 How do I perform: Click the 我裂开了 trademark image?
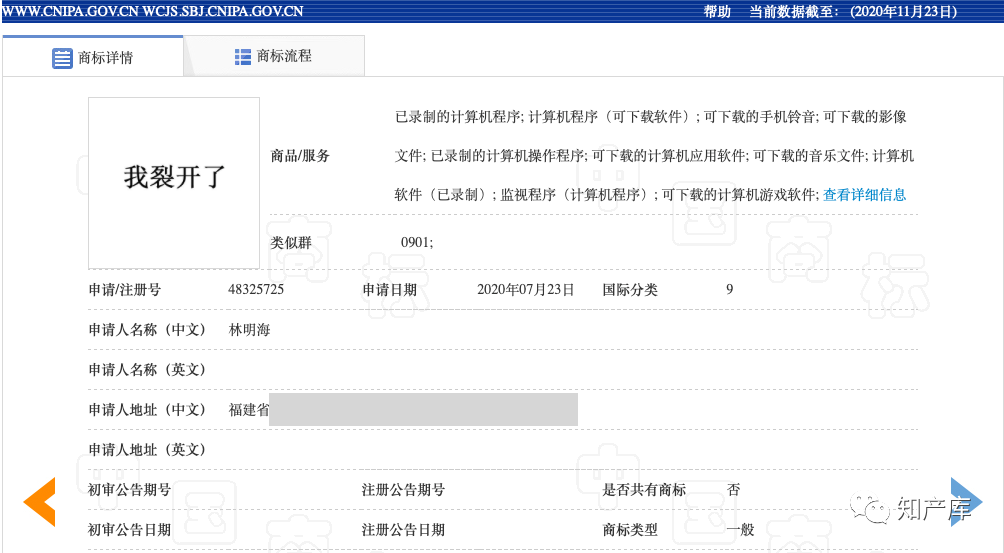click(x=174, y=183)
